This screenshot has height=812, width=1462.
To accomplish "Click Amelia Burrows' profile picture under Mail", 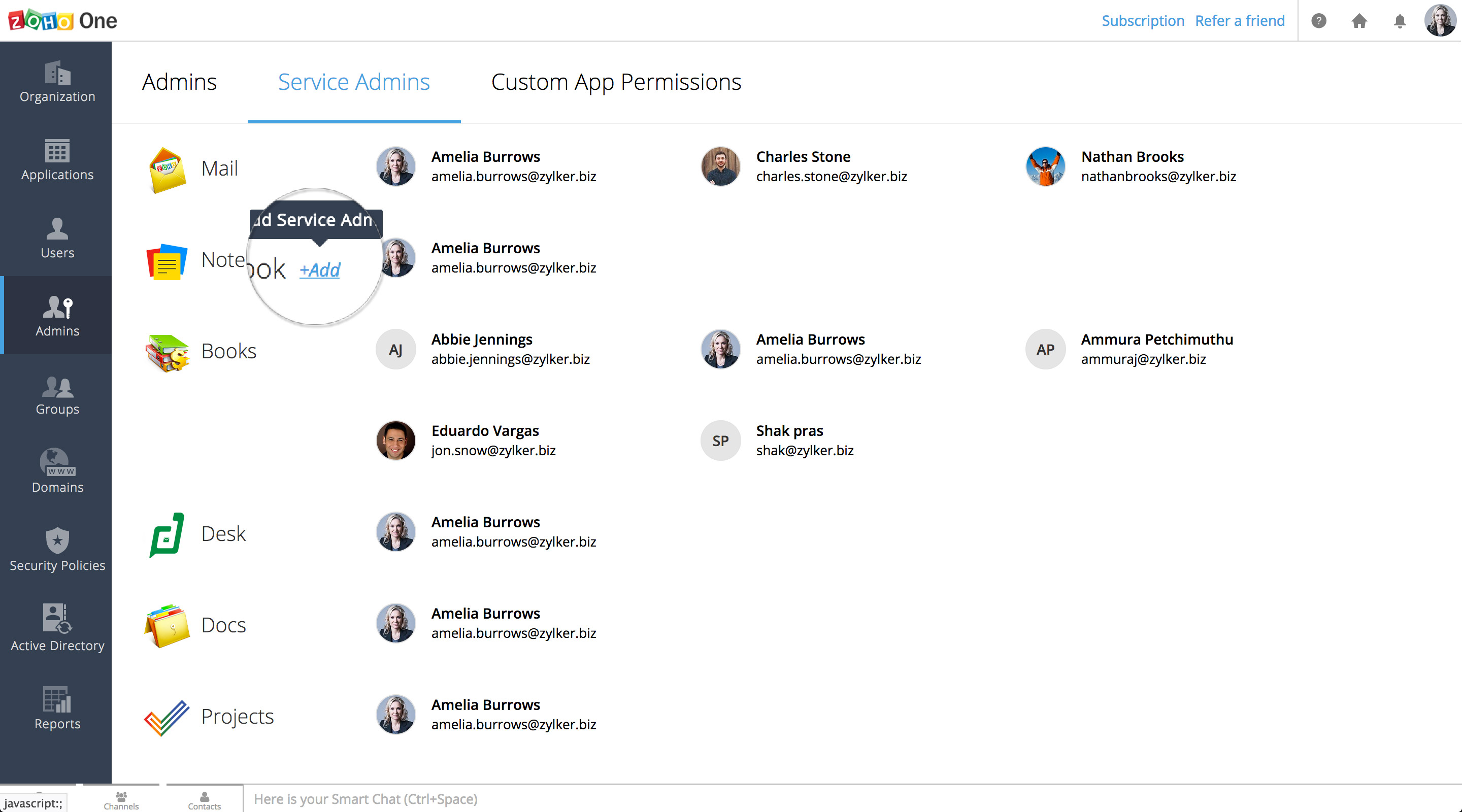I will (395, 166).
